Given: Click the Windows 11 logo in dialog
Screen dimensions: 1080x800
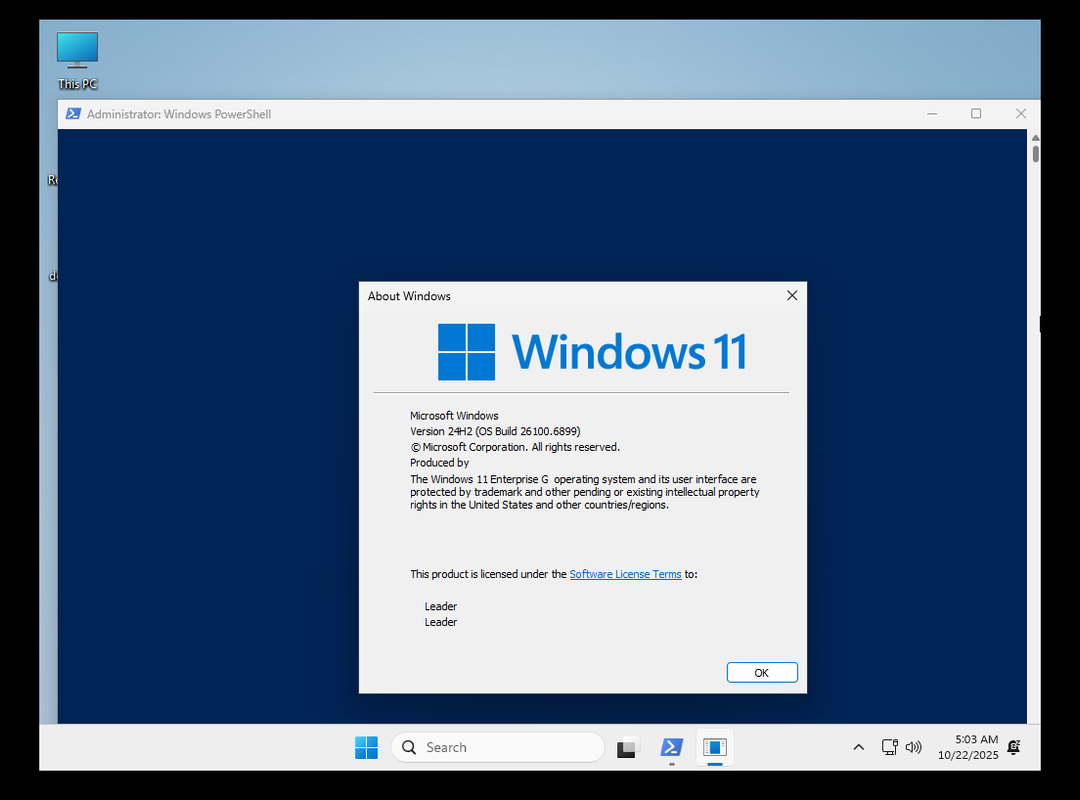Looking at the screenshot, I should coord(592,352).
